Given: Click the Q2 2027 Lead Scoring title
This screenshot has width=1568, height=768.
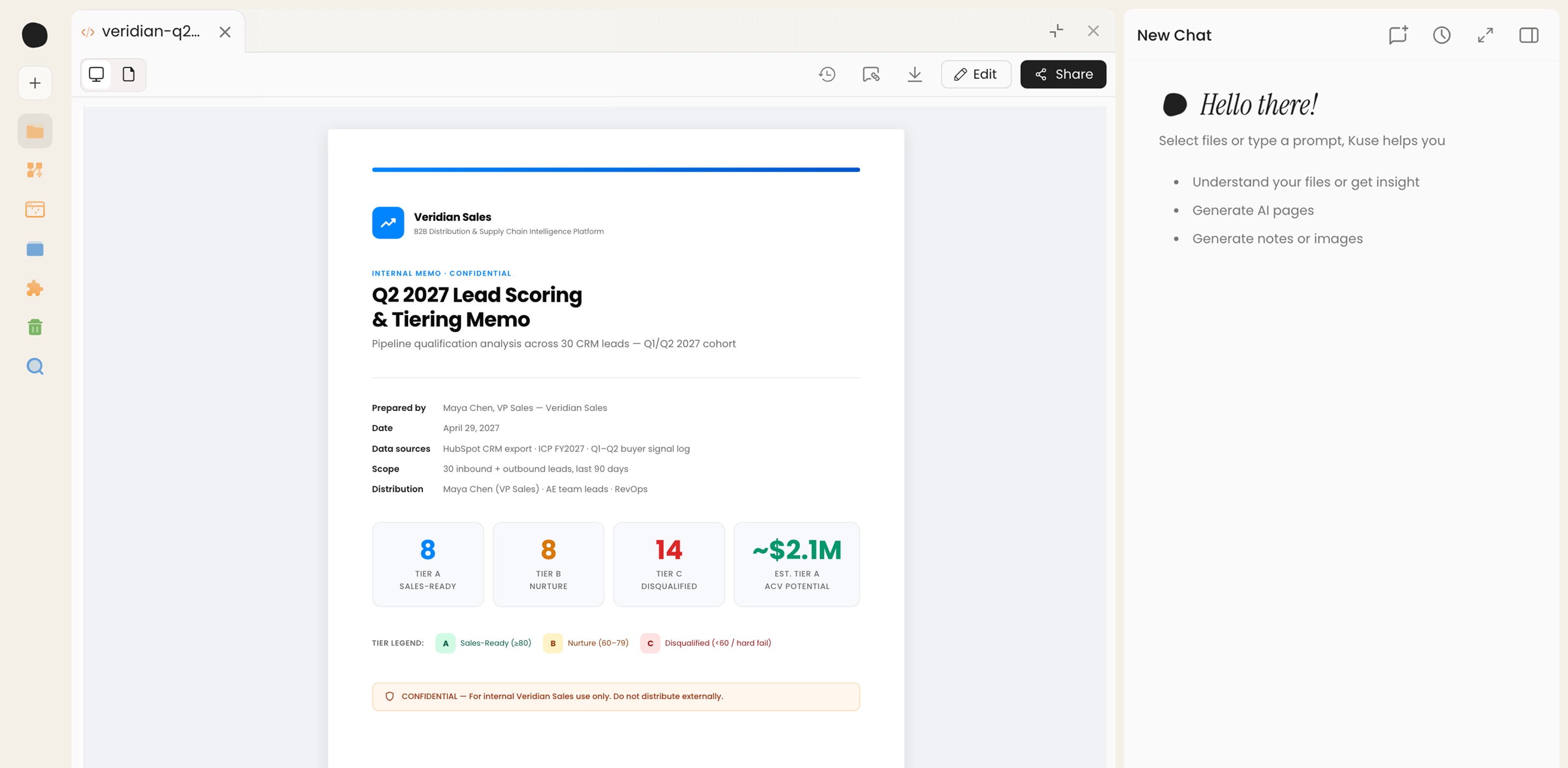Looking at the screenshot, I should pyautogui.click(x=477, y=307).
